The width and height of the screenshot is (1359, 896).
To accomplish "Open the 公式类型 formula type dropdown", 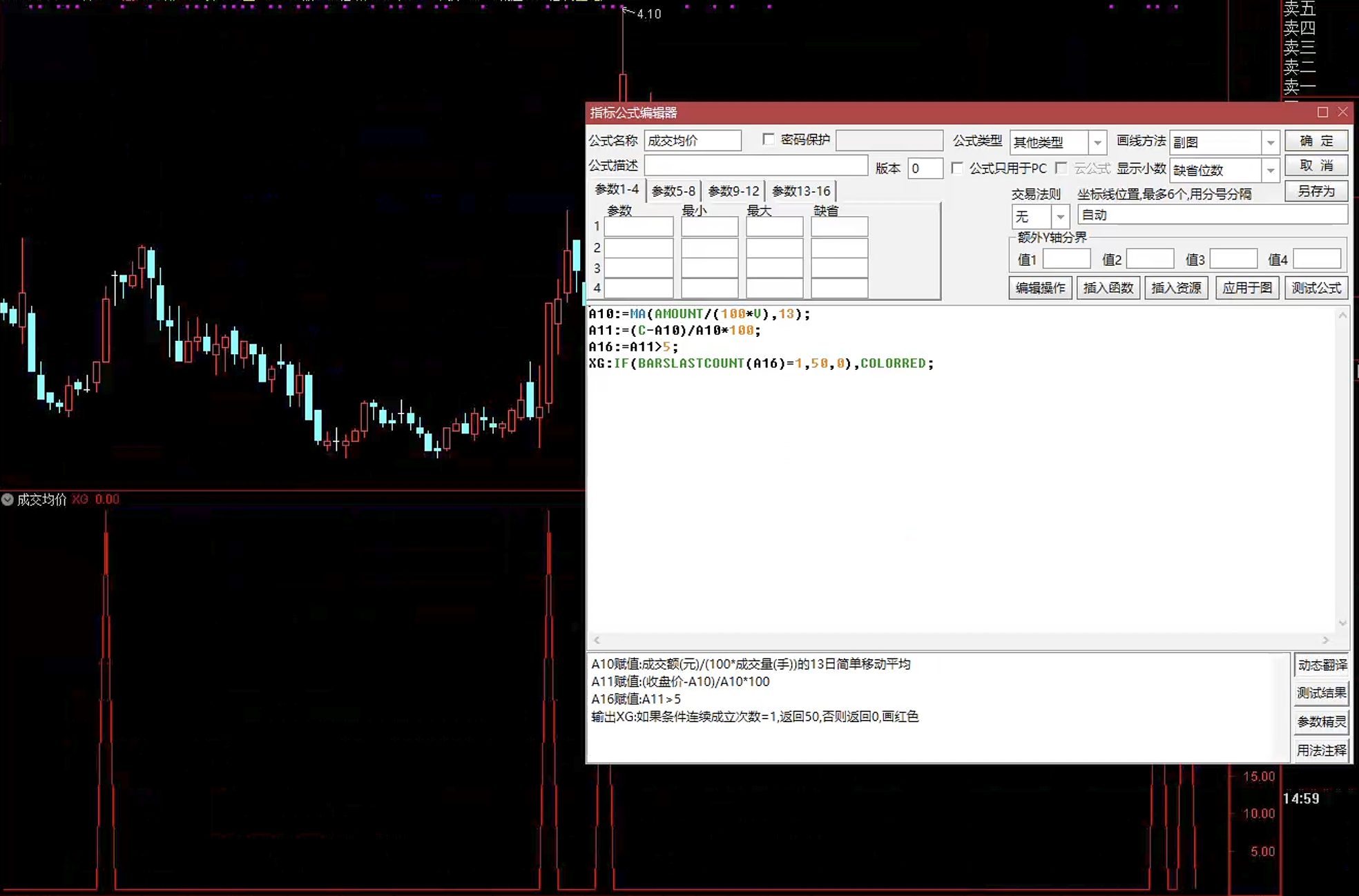I will (1097, 142).
